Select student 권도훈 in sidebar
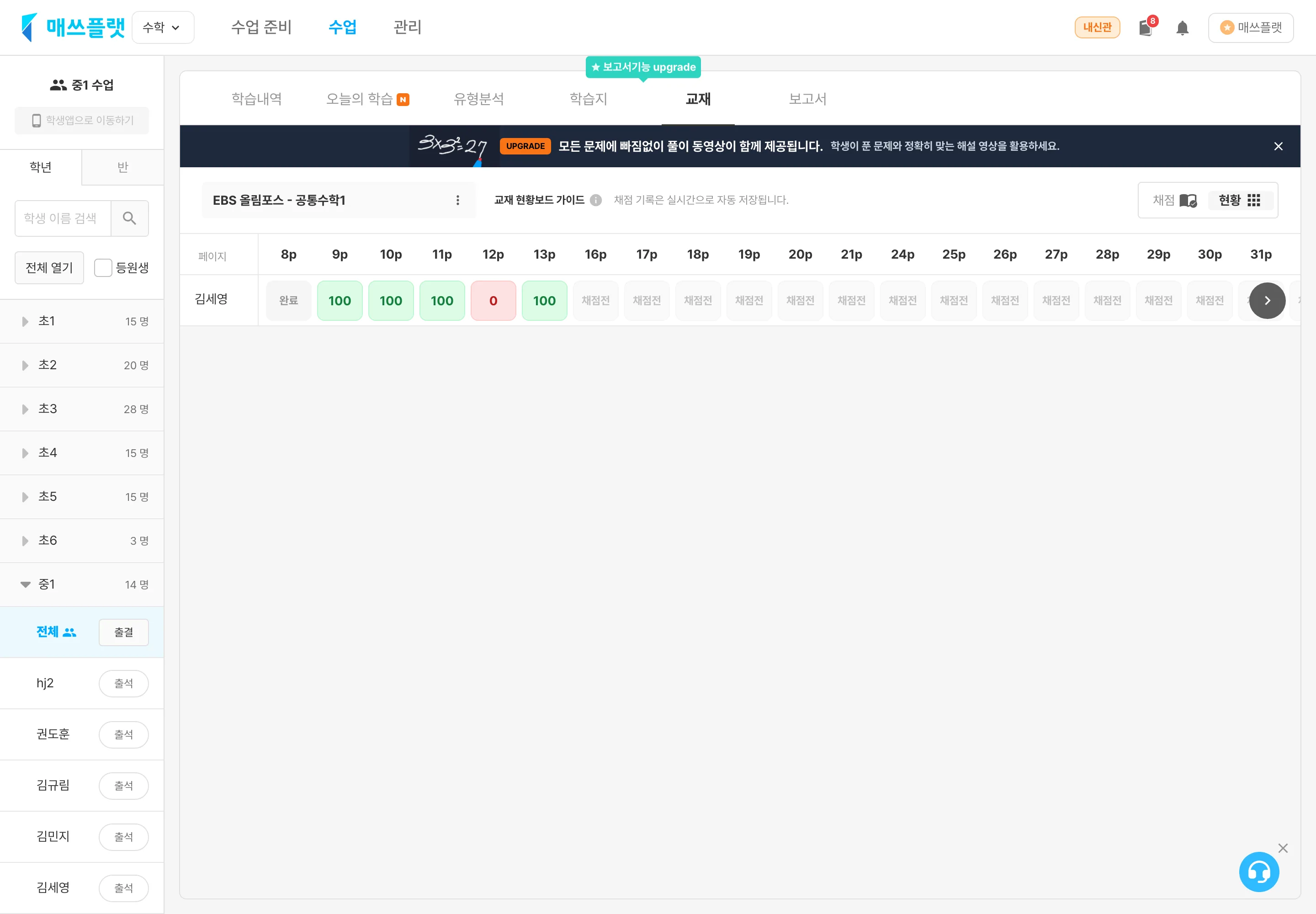Viewport: 1316px width, 914px height. click(x=53, y=734)
